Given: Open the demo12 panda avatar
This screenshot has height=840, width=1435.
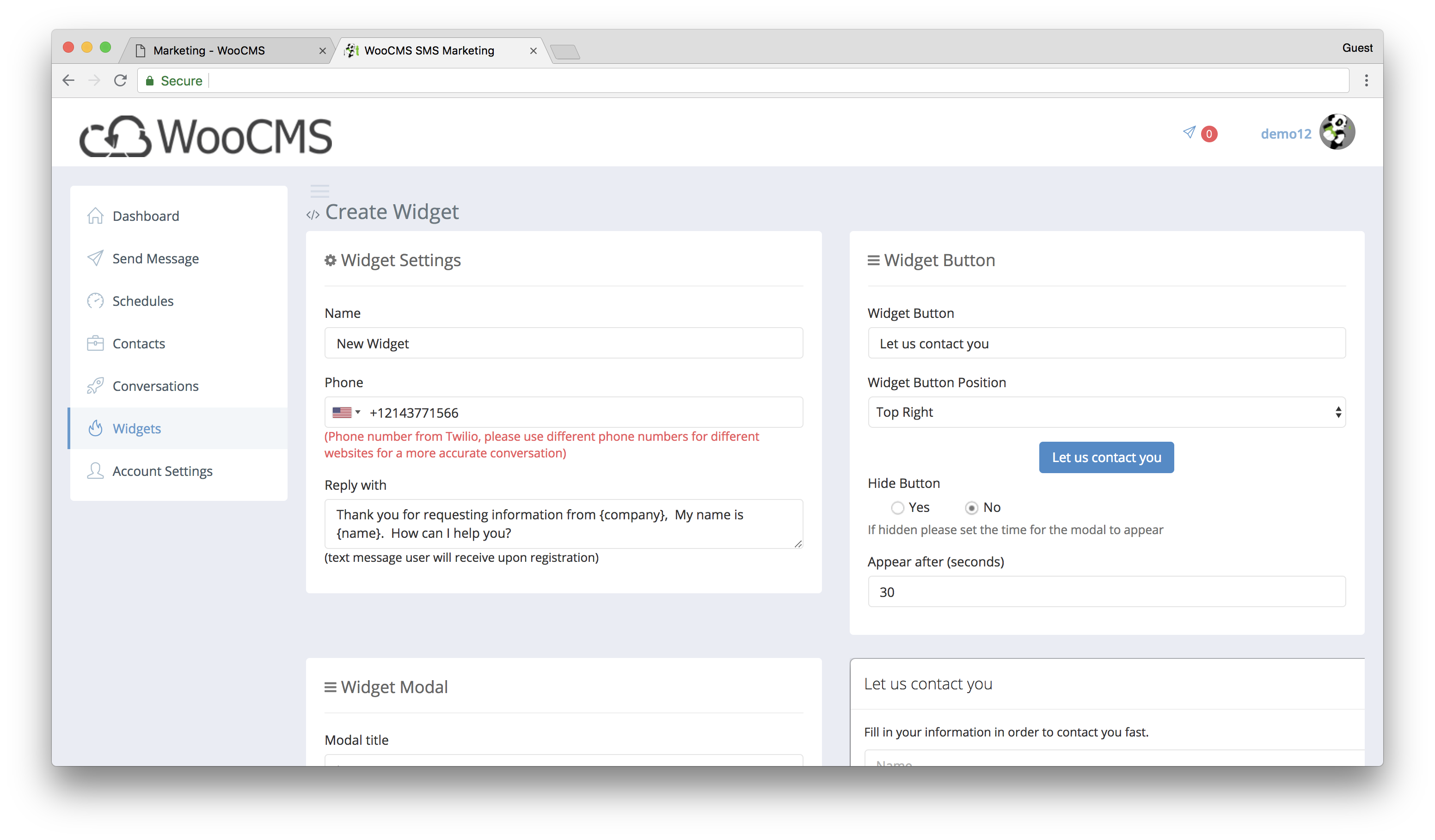Looking at the screenshot, I should (1337, 132).
